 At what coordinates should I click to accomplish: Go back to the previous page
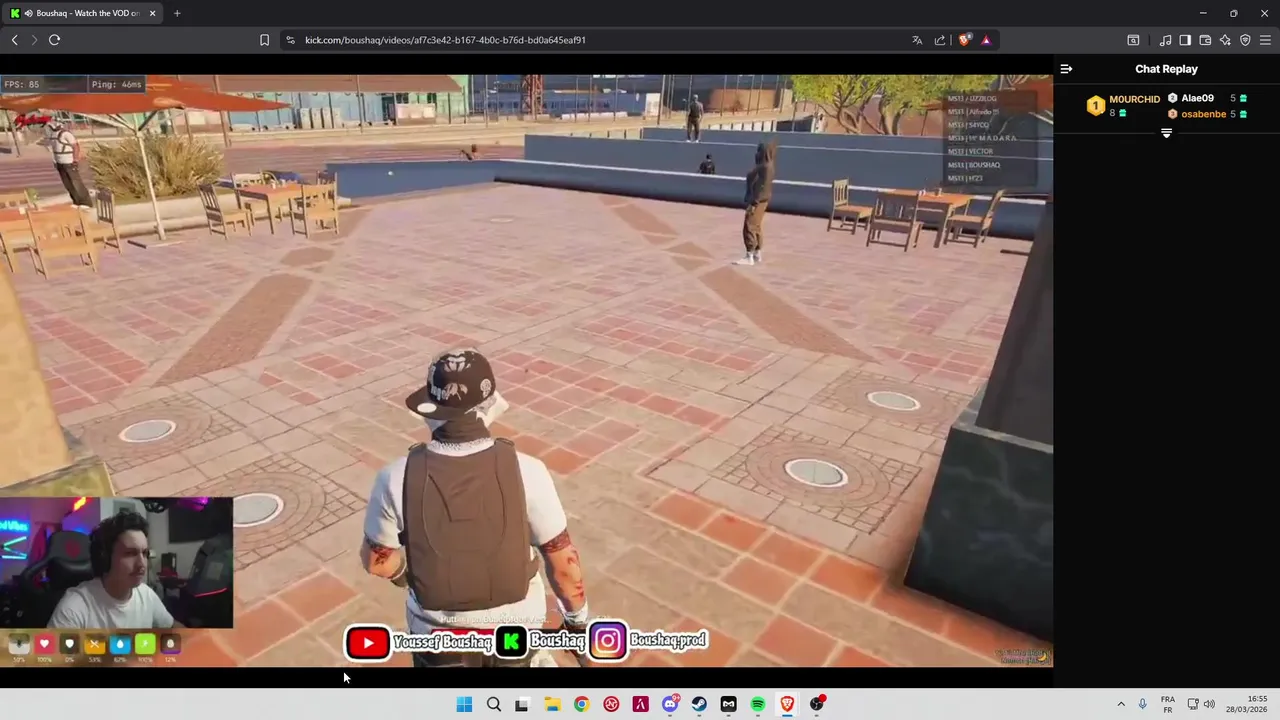click(x=14, y=40)
